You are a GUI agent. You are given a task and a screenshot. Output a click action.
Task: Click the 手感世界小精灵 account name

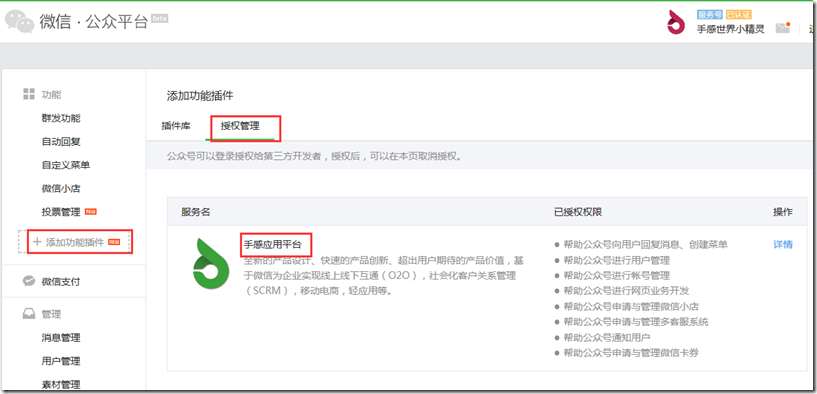[x=731, y=29]
